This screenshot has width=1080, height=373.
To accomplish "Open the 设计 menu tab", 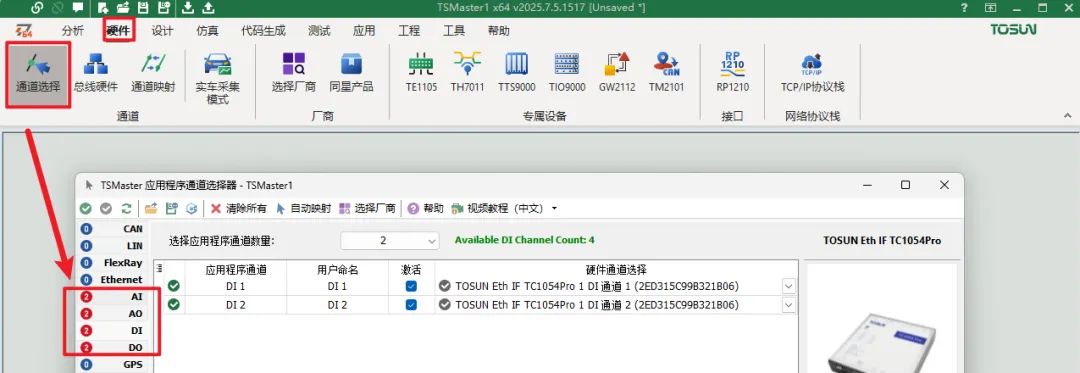I will pyautogui.click(x=163, y=31).
